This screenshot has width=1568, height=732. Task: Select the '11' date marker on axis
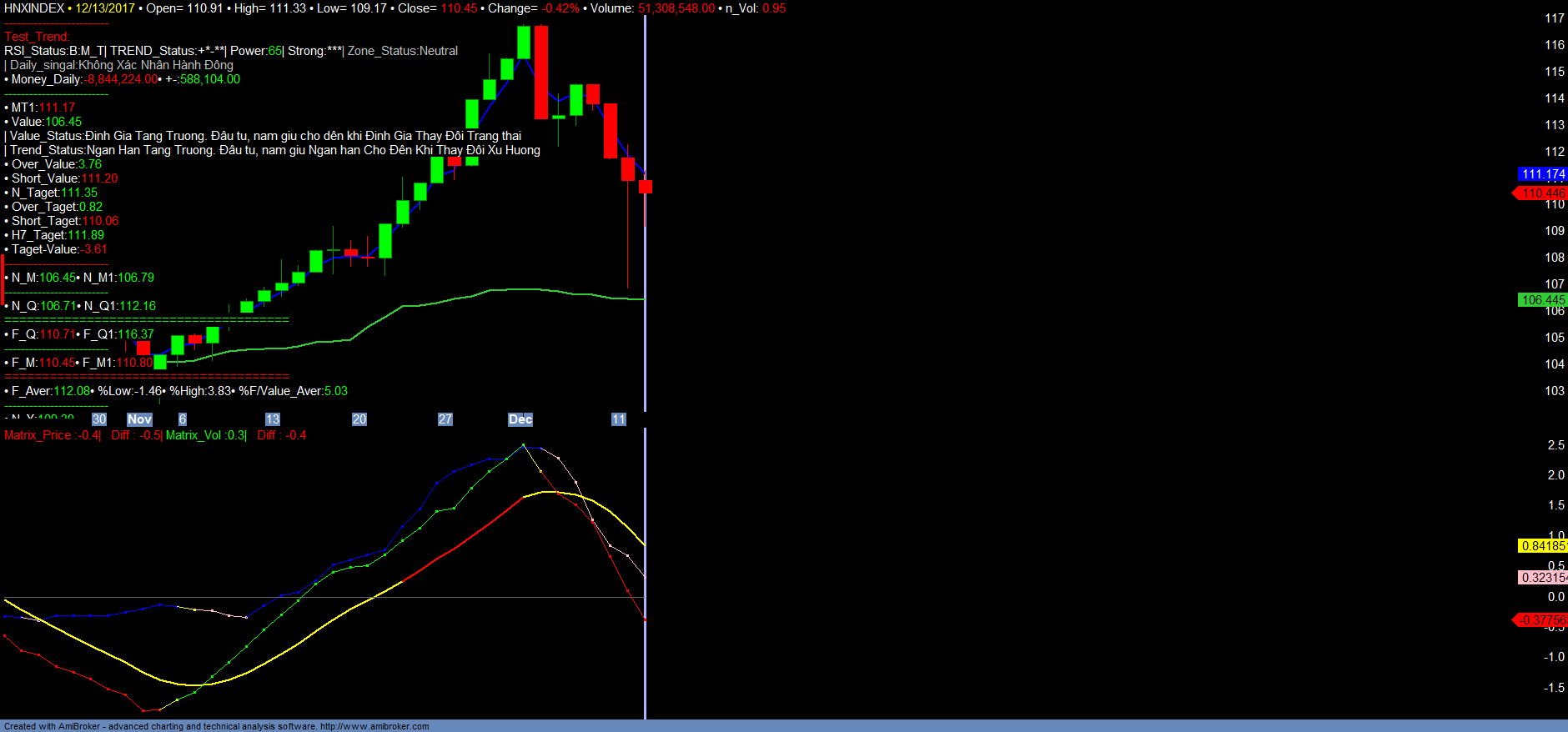[x=618, y=419]
